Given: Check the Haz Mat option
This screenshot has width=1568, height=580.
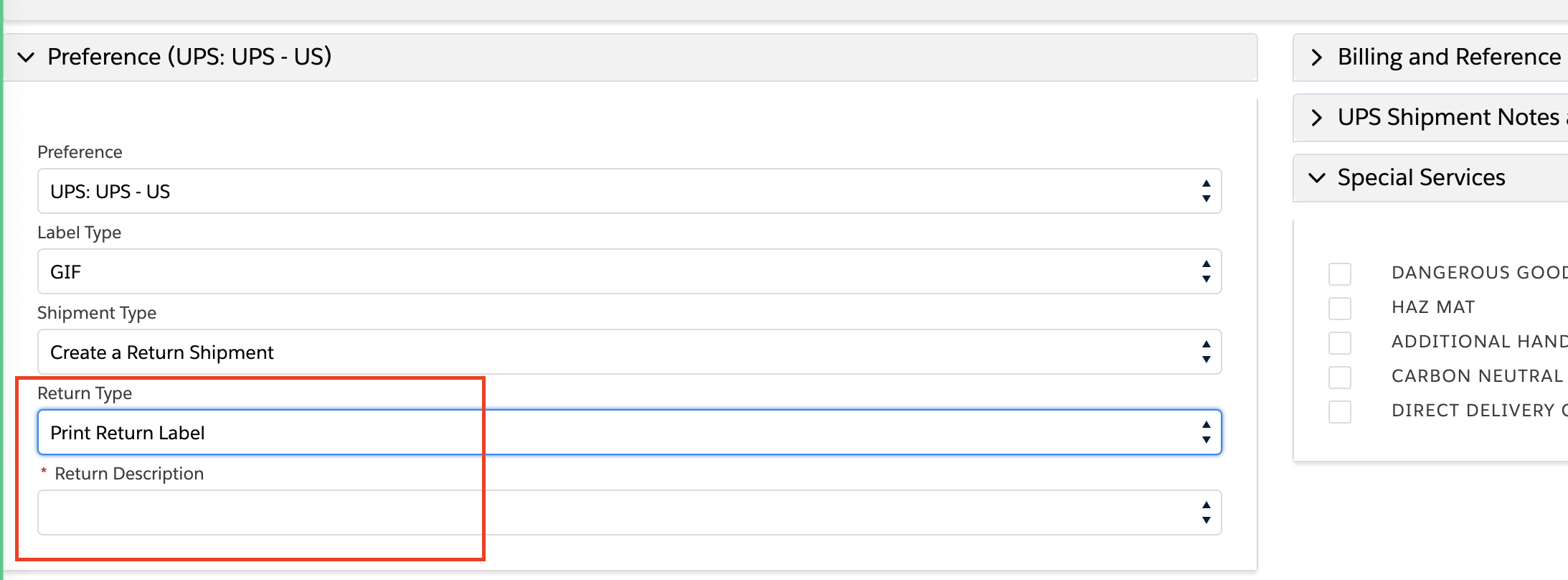Looking at the screenshot, I should tap(1339, 308).
